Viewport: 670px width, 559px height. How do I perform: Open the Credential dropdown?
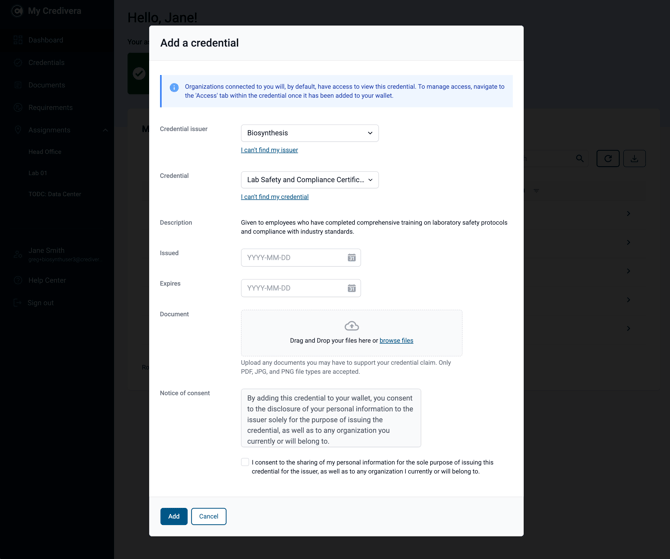309,180
